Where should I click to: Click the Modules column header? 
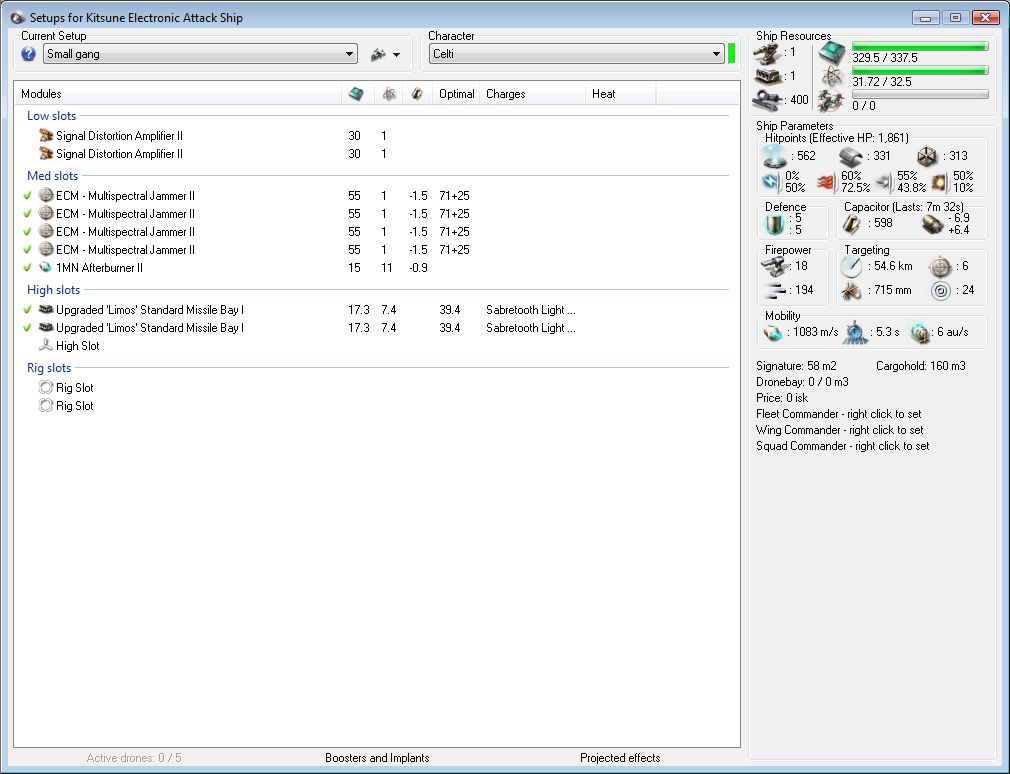(x=178, y=94)
